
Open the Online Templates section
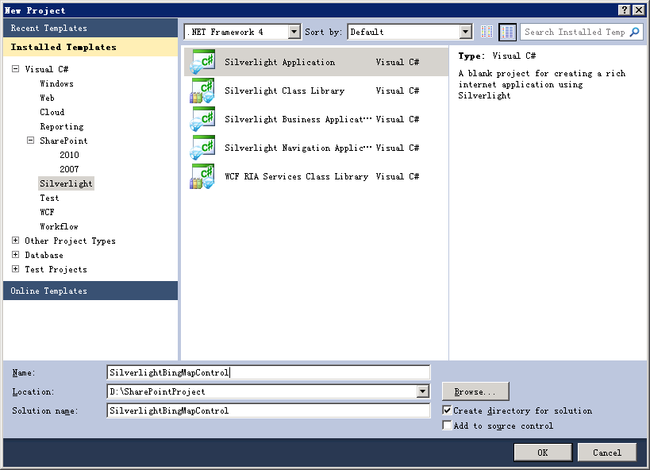[90, 291]
